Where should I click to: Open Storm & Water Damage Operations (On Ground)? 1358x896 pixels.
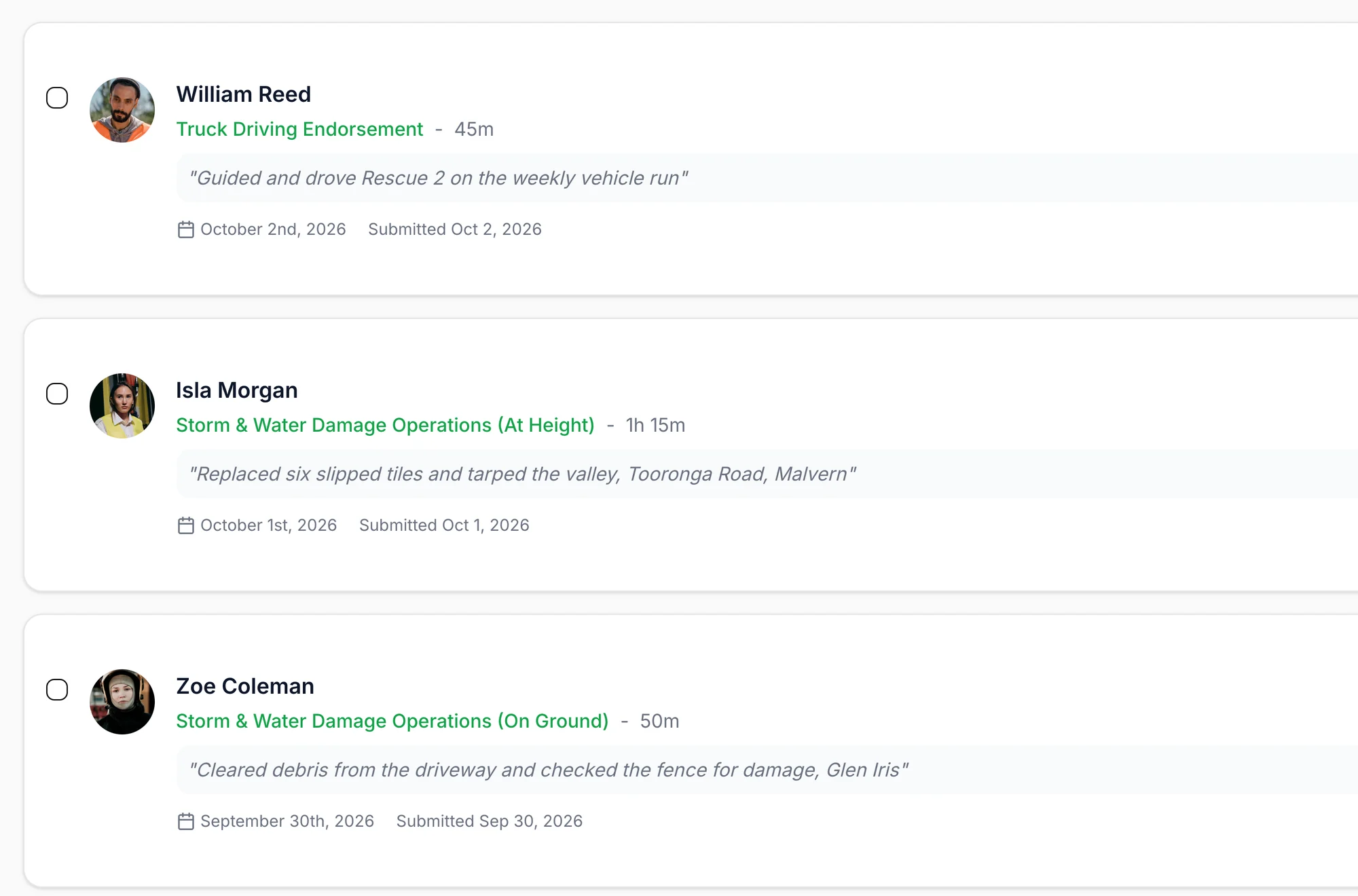pyautogui.click(x=392, y=721)
